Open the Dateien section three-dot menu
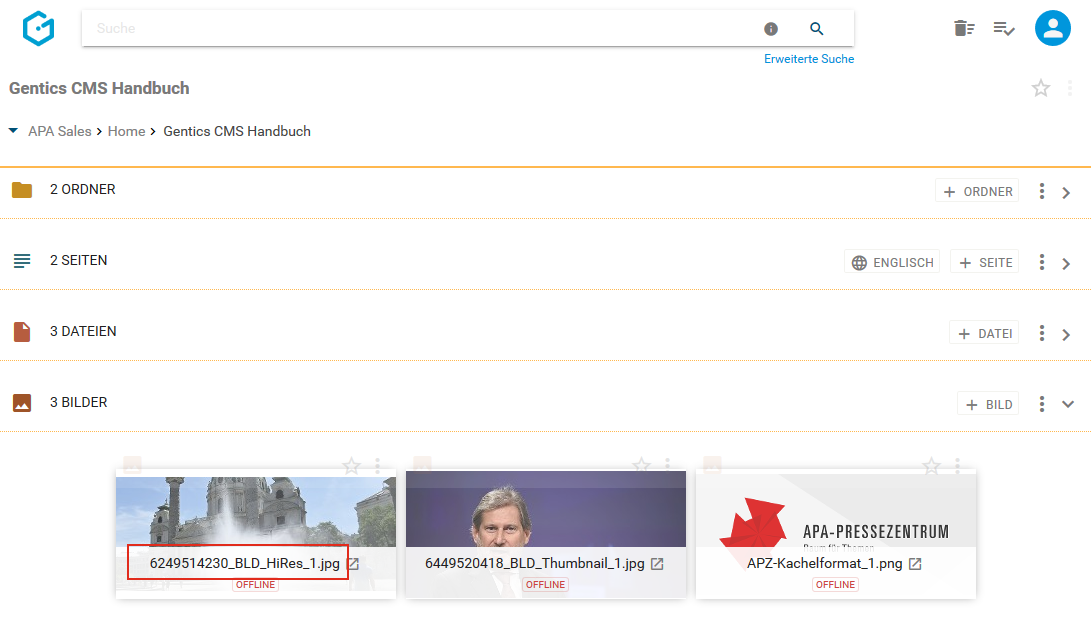Image resolution: width=1091 pixels, height=623 pixels. tap(1041, 333)
